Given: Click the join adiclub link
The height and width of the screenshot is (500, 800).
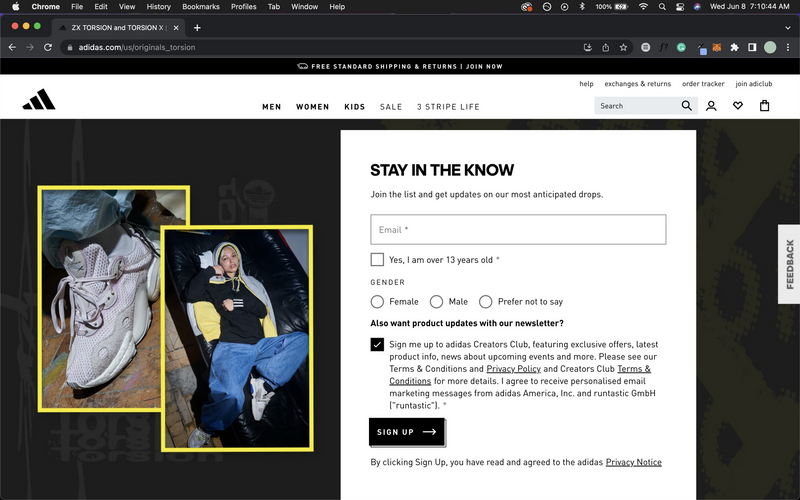Looking at the screenshot, I should 754,84.
